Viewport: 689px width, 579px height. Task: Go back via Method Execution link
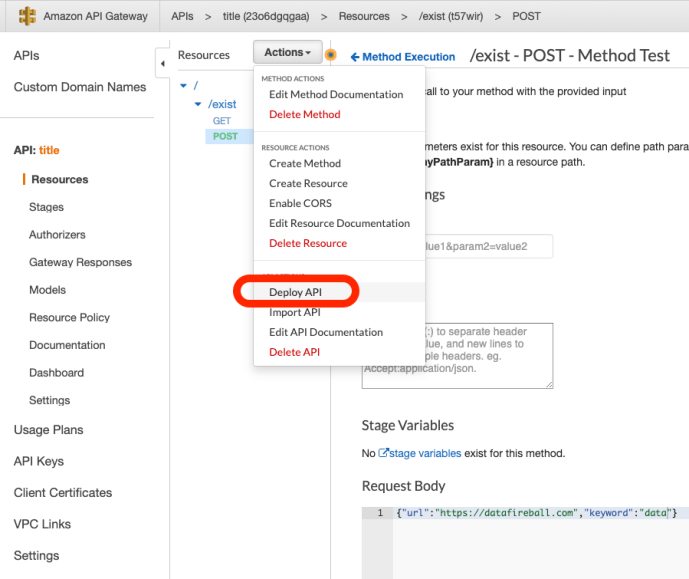pos(402,57)
